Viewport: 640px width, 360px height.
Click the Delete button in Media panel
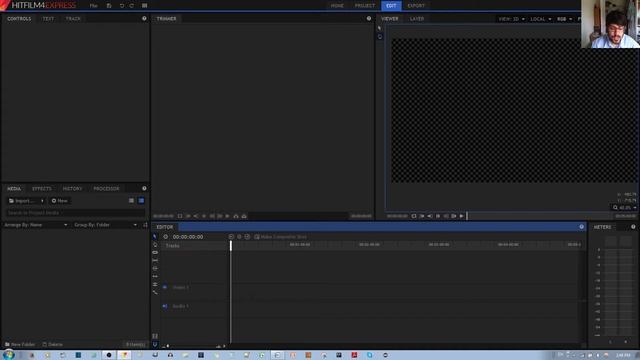(53, 344)
